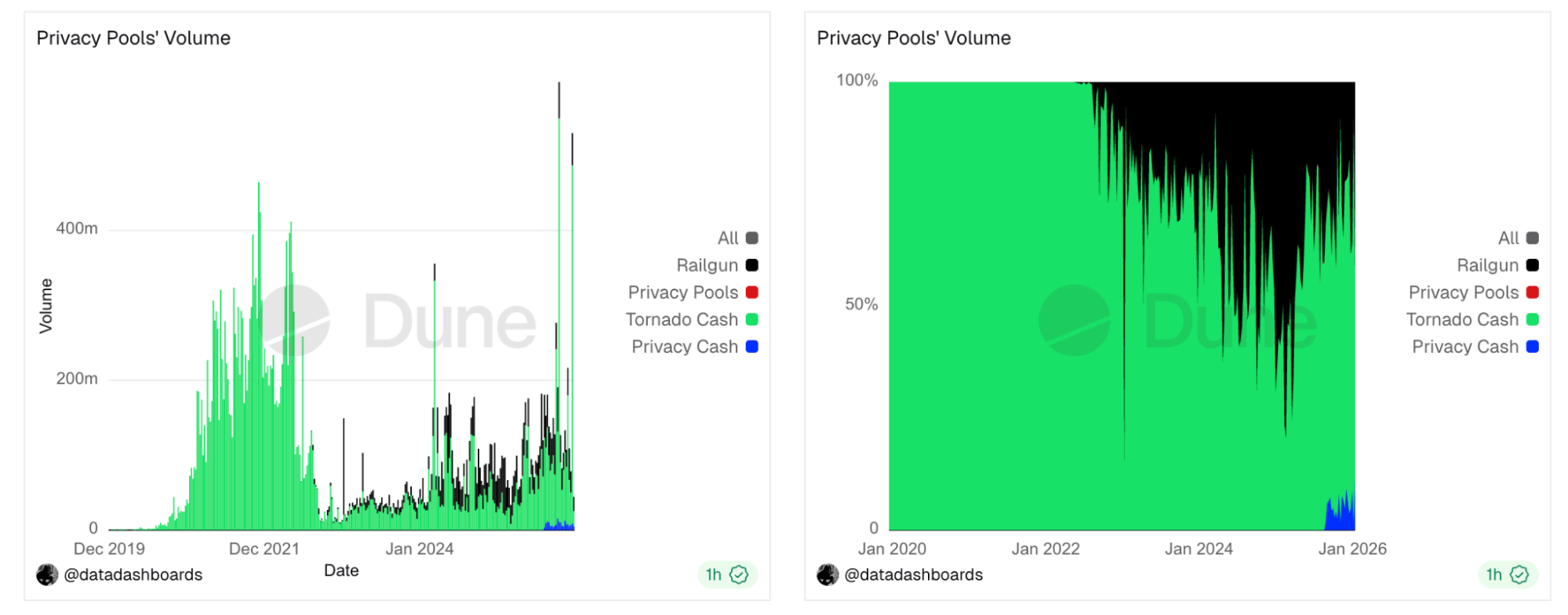Click the @datadashboards avatar under the right chart
This screenshot has width=1568, height=615.
click(x=828, y=574)
